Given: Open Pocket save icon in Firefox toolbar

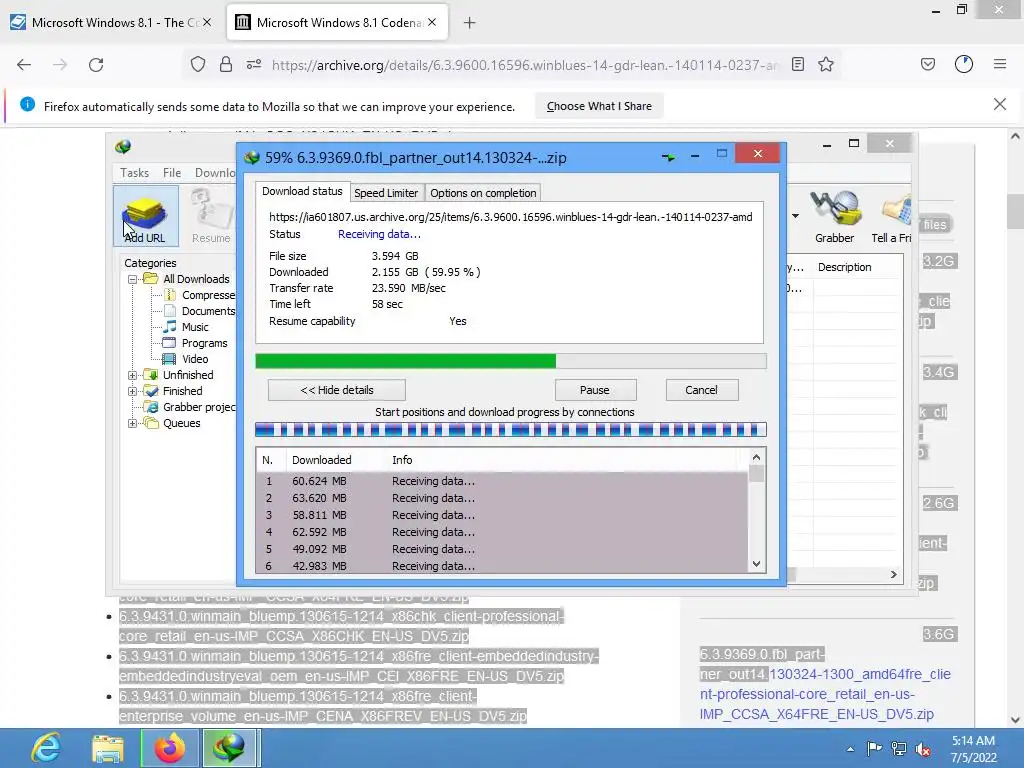Looking at the screenshot, I should tap(928, 64).
